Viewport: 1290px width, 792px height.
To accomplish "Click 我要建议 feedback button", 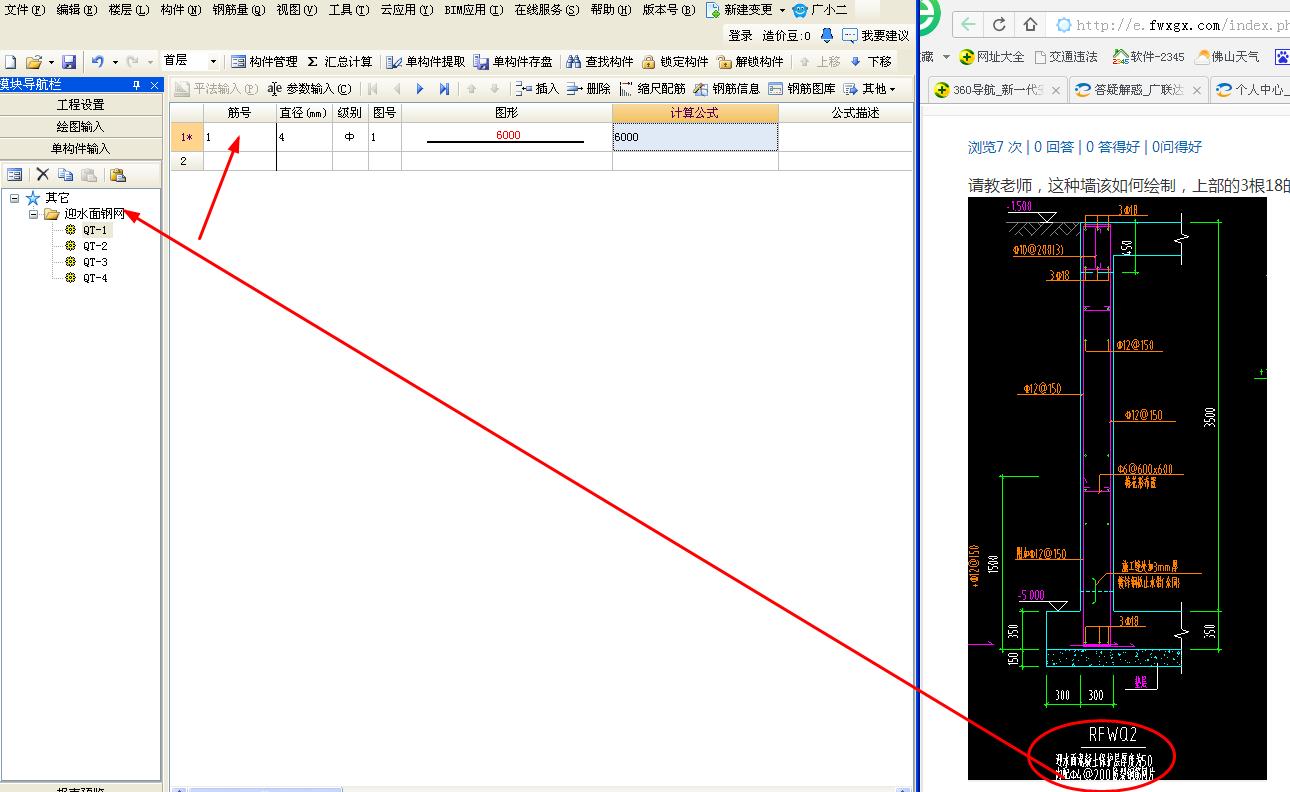I will 876,36.
